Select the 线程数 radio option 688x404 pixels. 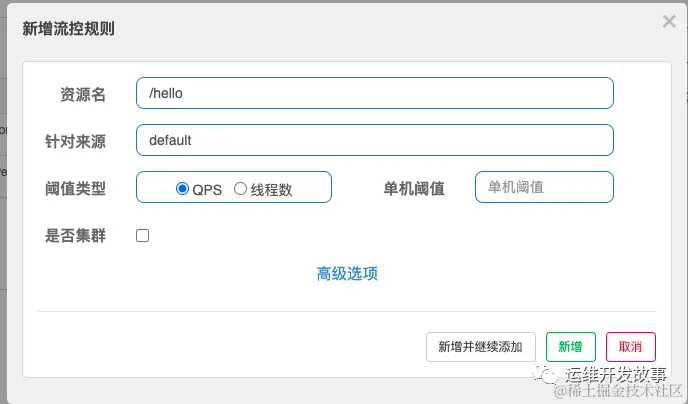tap(240, 189)
